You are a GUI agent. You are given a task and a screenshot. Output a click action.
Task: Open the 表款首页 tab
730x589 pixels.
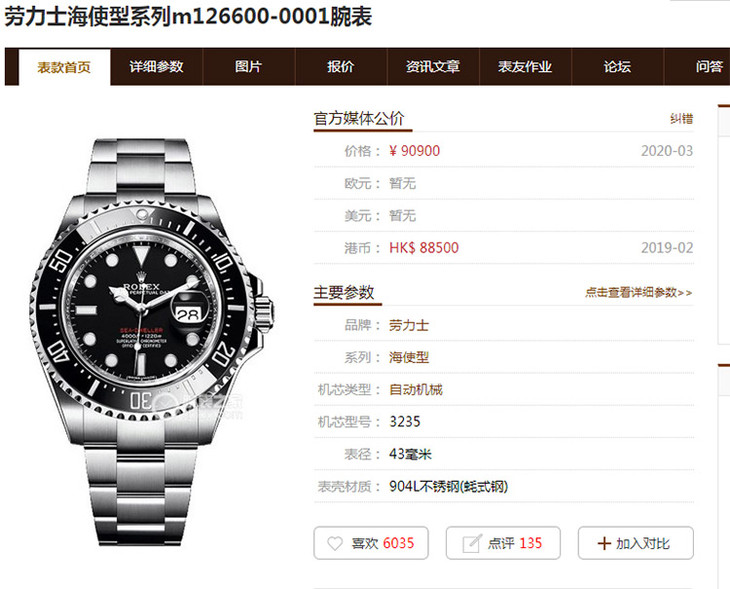64,67
